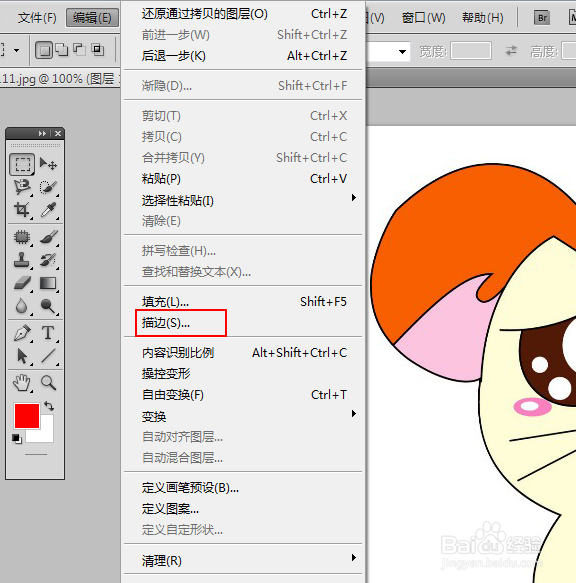Switch to the 11.jpg document tab
Image resolution: width=576 pixels, height=583 pixels.
pyautogui.click(x=59, y=78)
